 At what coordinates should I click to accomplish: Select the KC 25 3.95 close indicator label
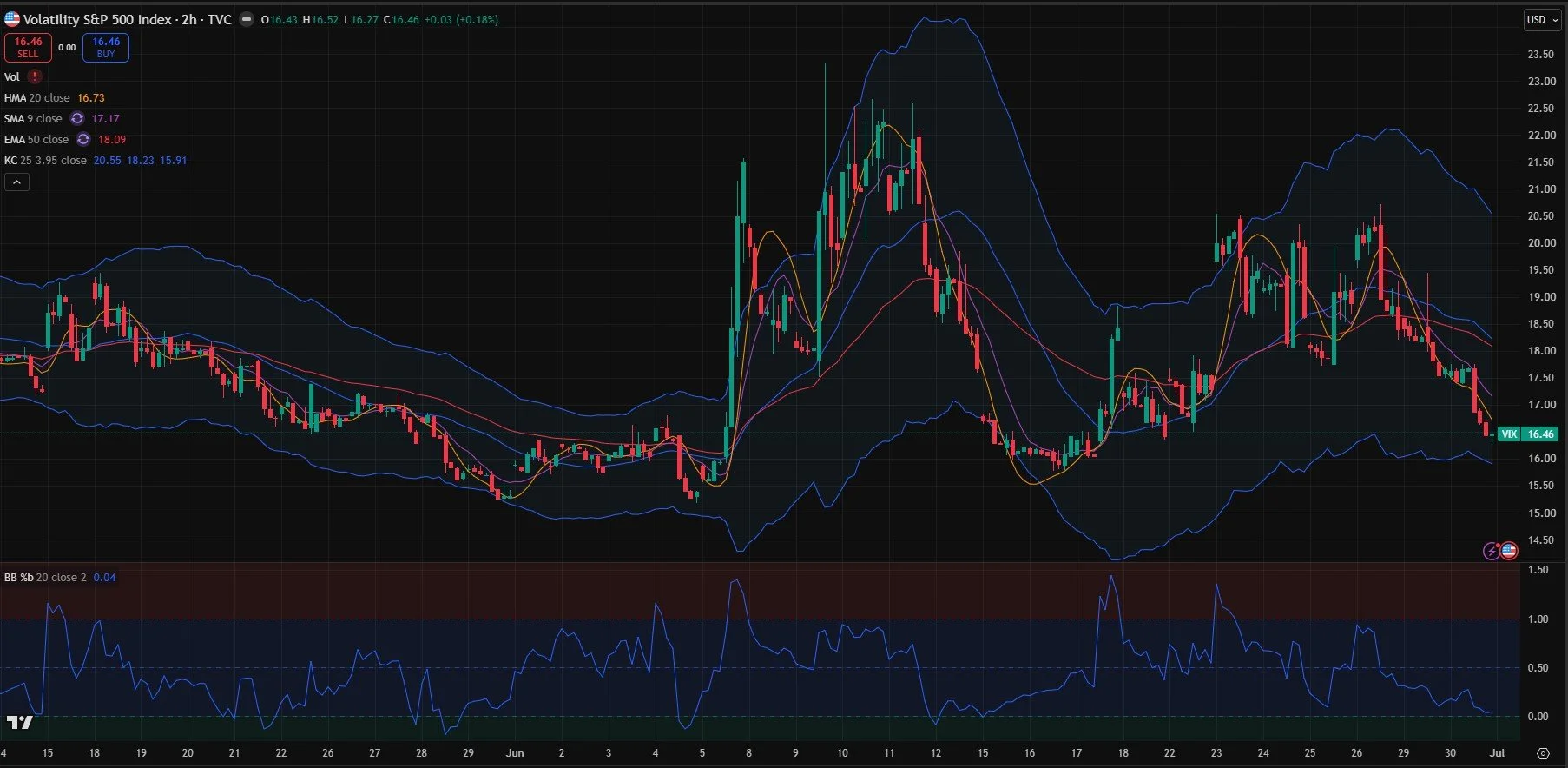click(45, 160)
